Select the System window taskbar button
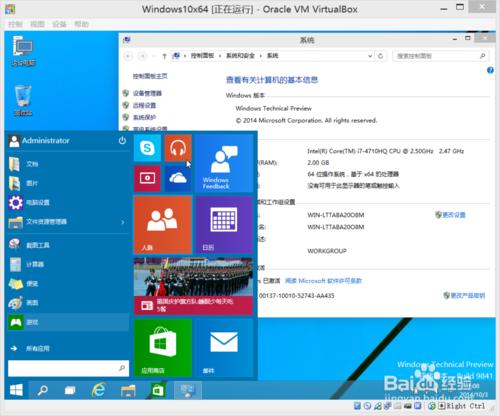500x416 pixels. tap(187, 390)
